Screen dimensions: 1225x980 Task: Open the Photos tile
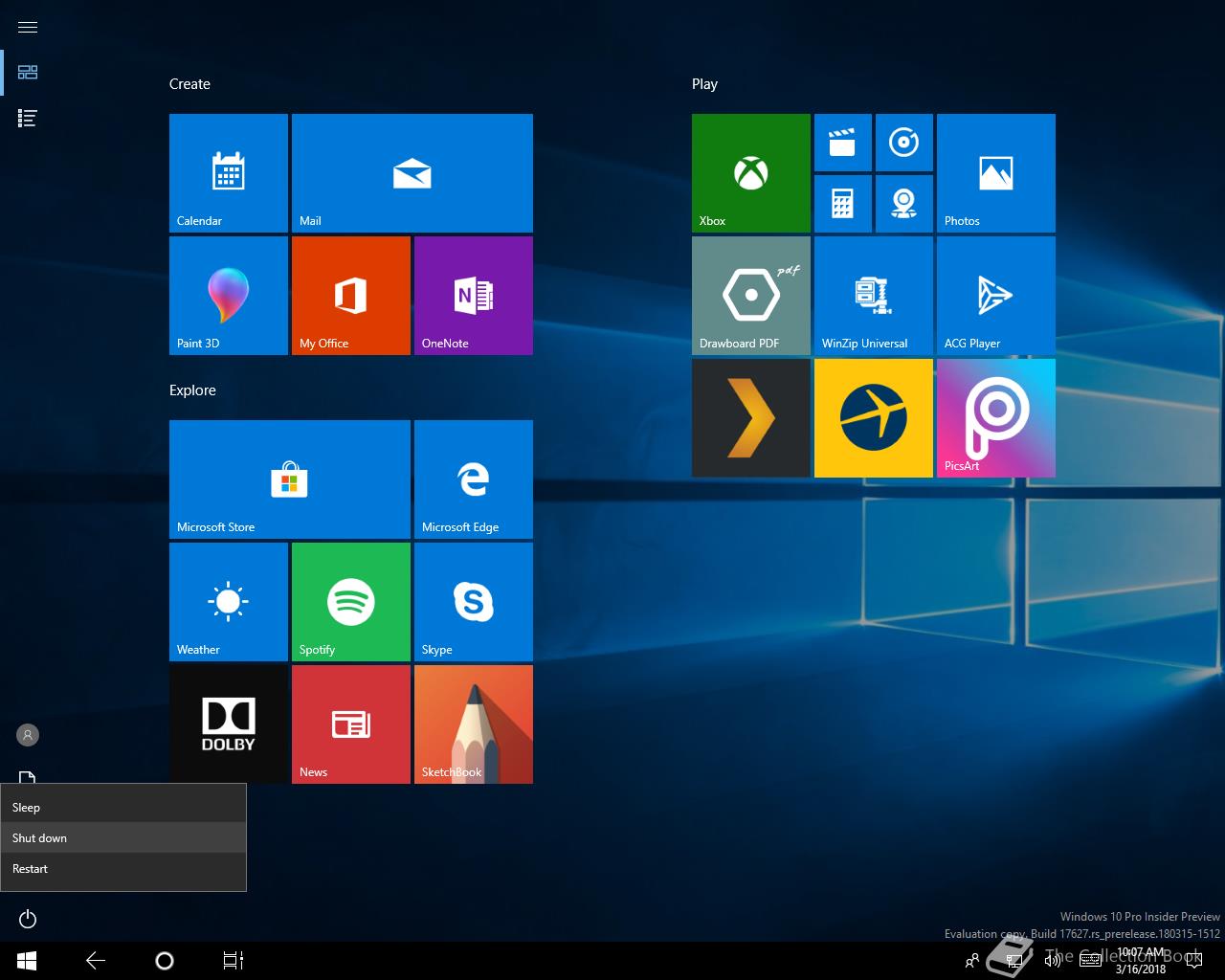click(x=996, y=173)
